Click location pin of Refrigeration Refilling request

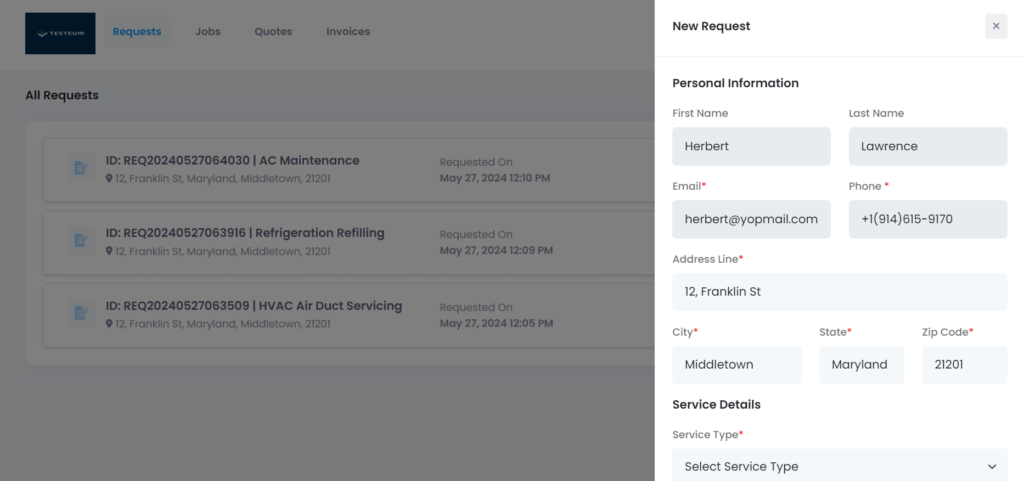click(x=109, y=251)
